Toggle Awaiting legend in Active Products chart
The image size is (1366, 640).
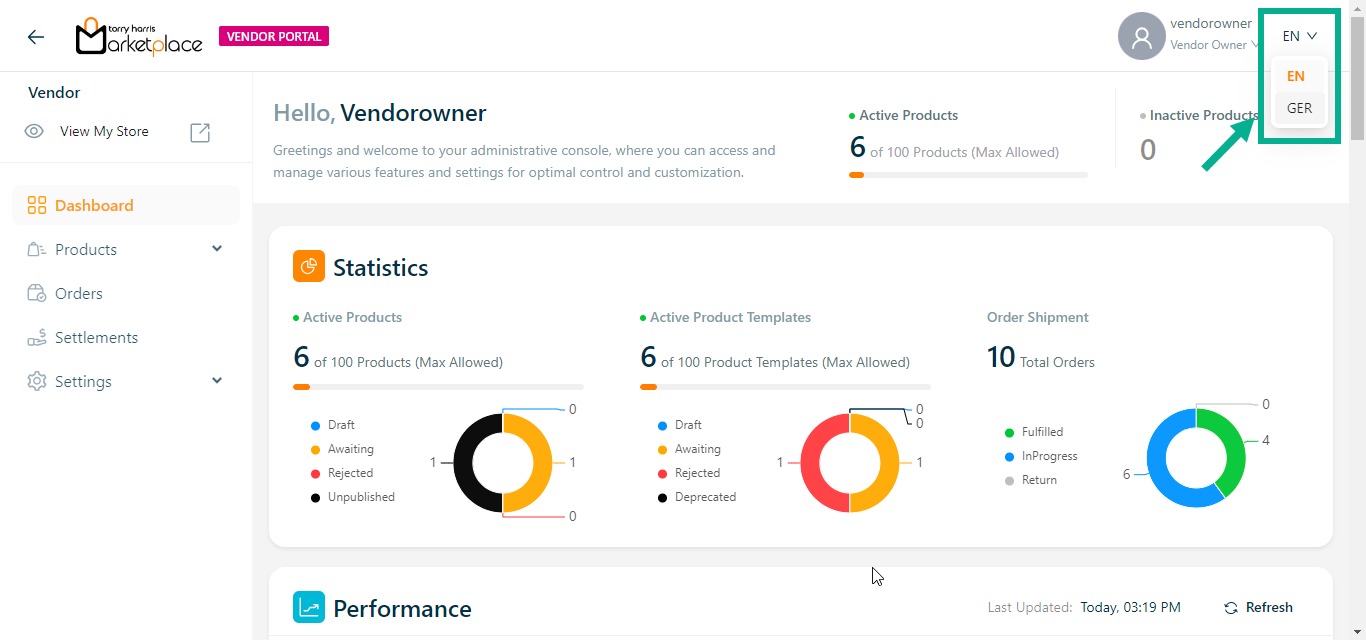[350, 449]
